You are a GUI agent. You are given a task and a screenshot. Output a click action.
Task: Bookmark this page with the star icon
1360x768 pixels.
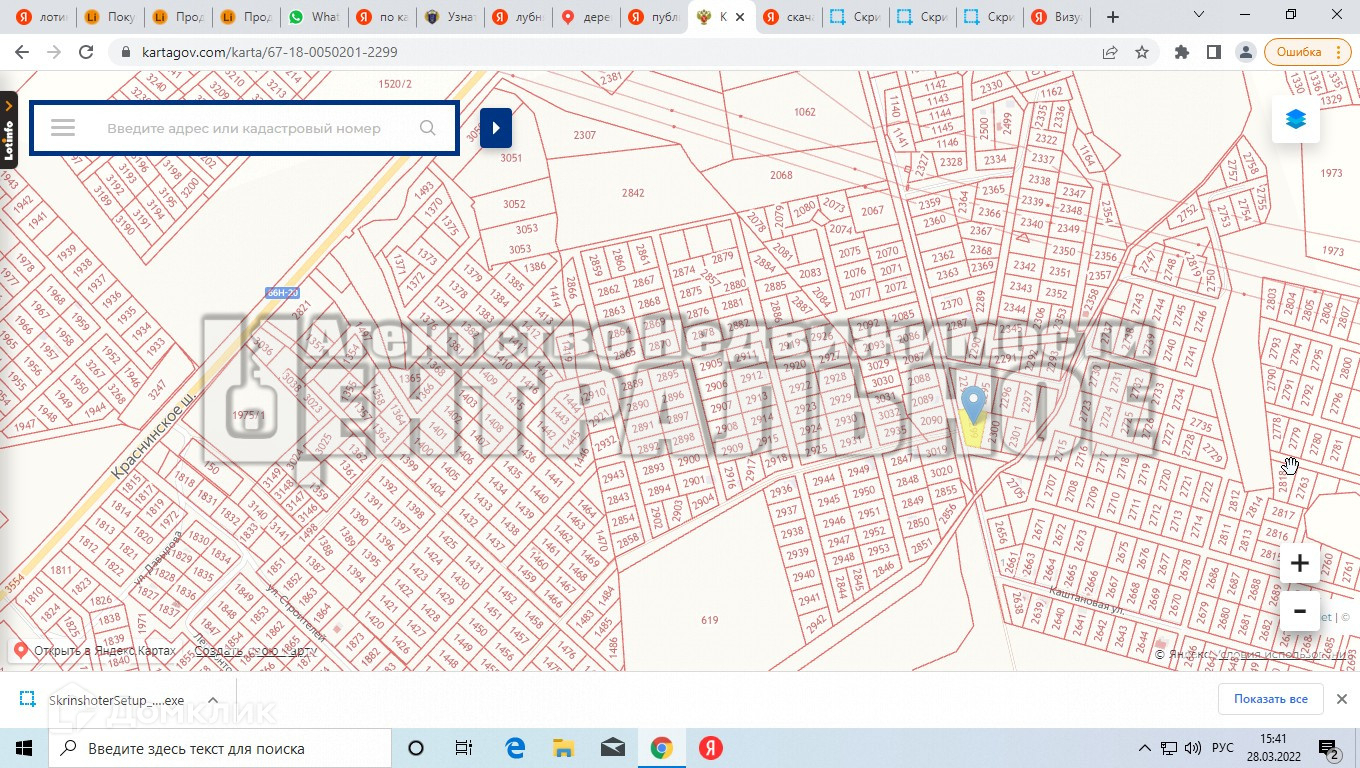tap(1142, 52)
